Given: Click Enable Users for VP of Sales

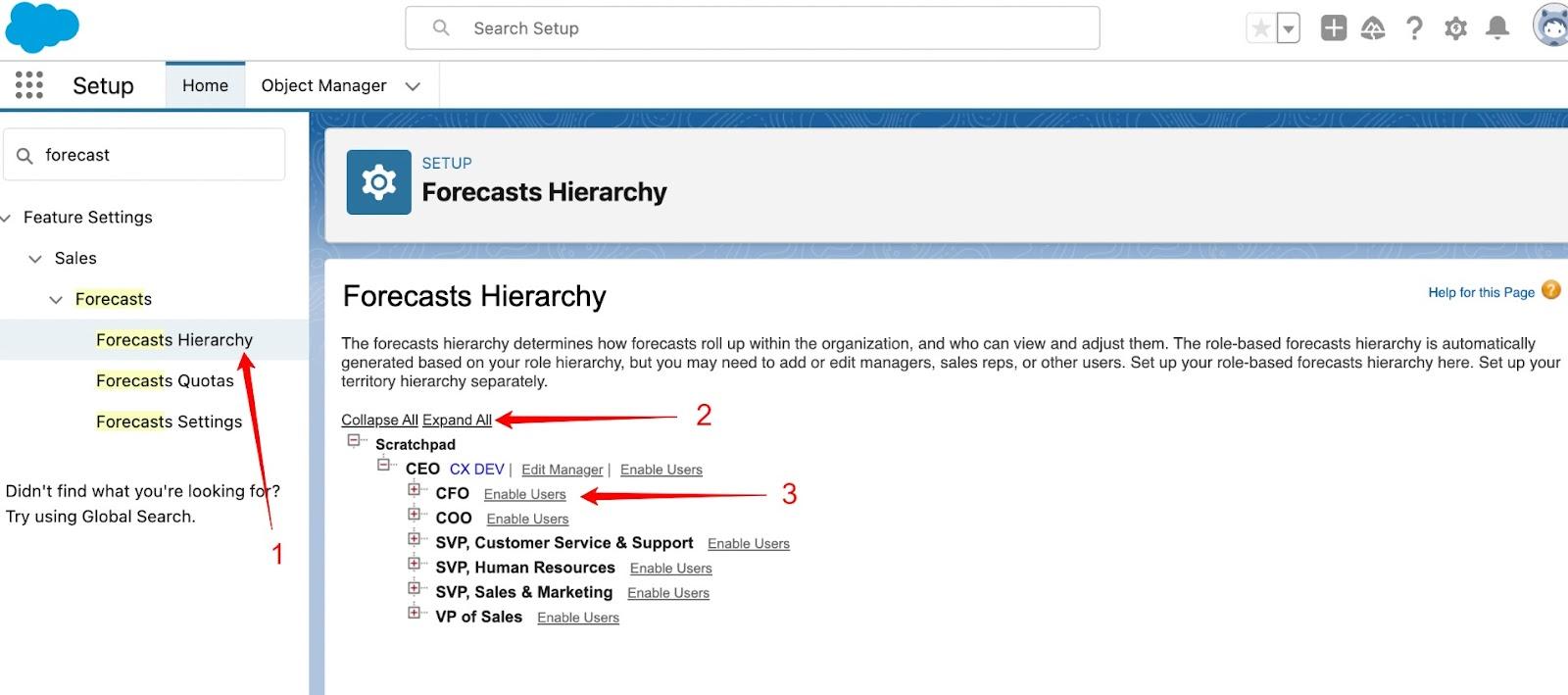Looking at the screenshot, I should (x=577, y=617).
